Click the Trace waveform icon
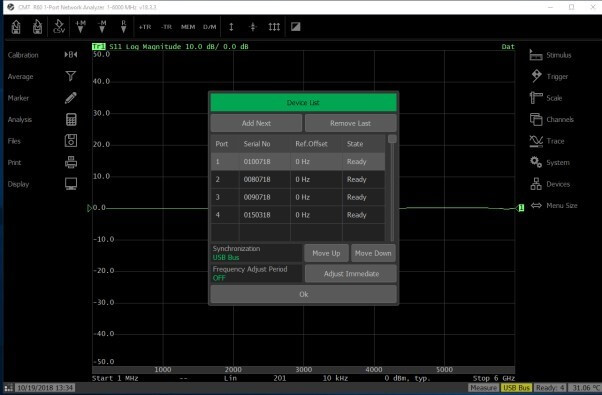This screenshot has height=395, width=602. tap(536, 141)
